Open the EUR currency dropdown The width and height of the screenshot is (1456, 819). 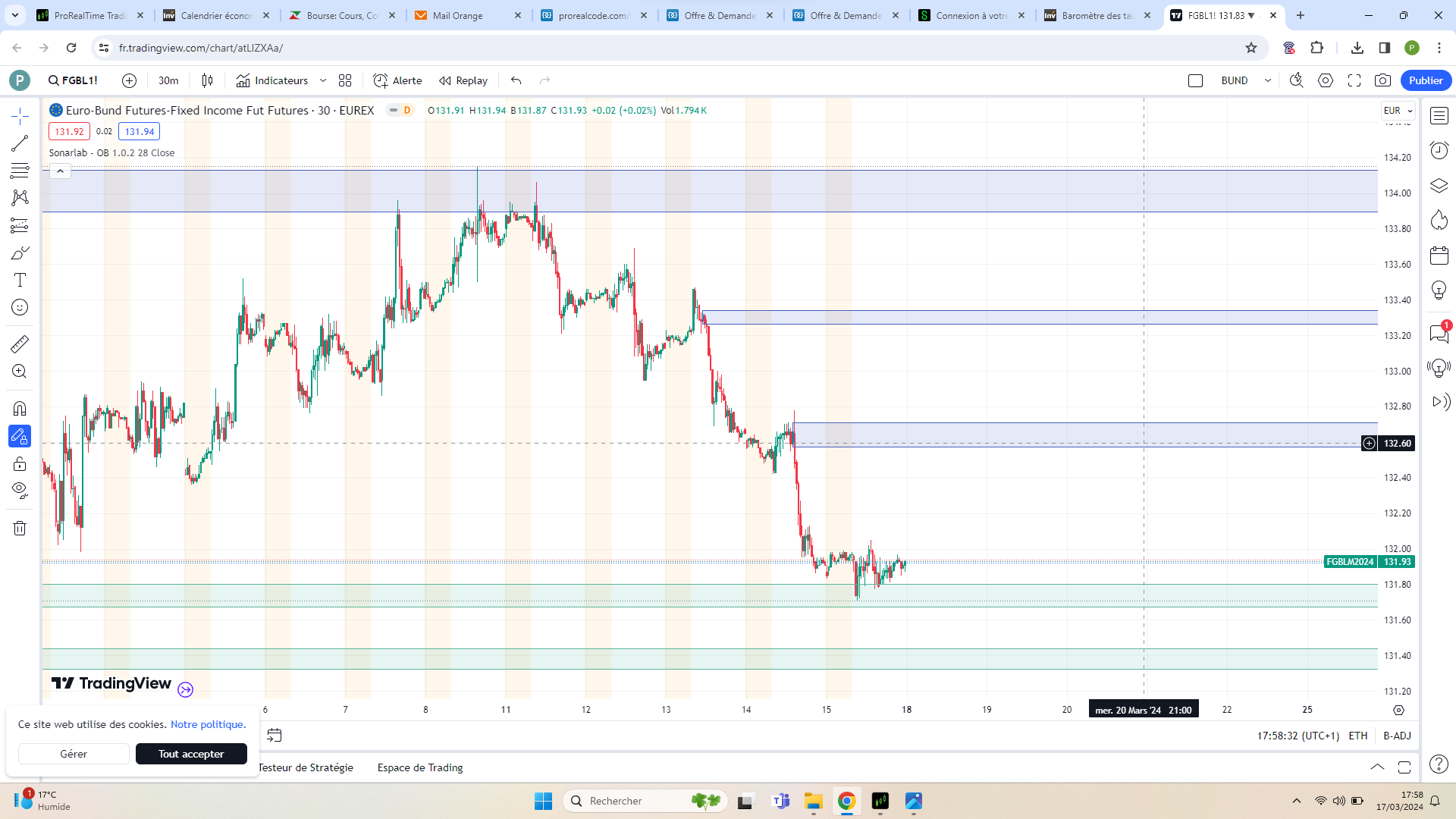1398,111
